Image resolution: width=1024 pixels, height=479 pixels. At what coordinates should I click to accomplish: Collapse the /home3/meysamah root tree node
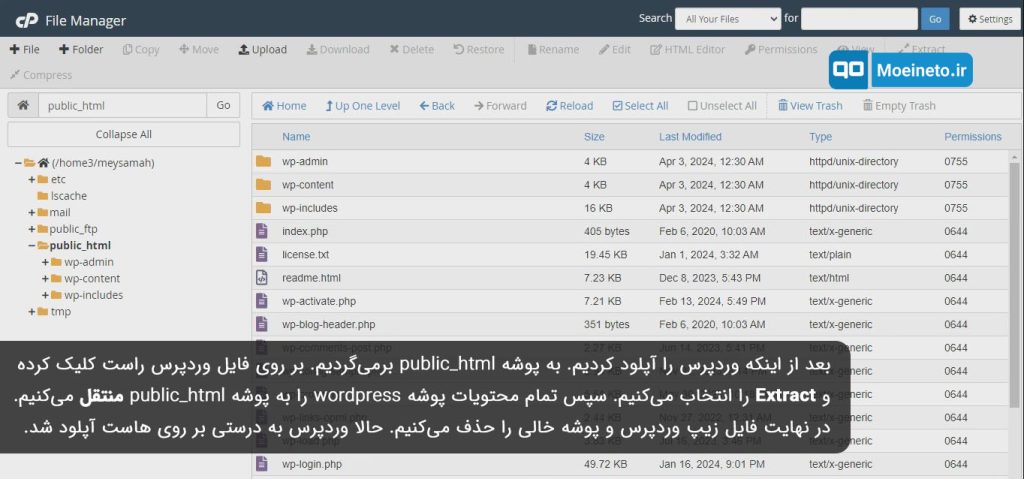[18, 163]
